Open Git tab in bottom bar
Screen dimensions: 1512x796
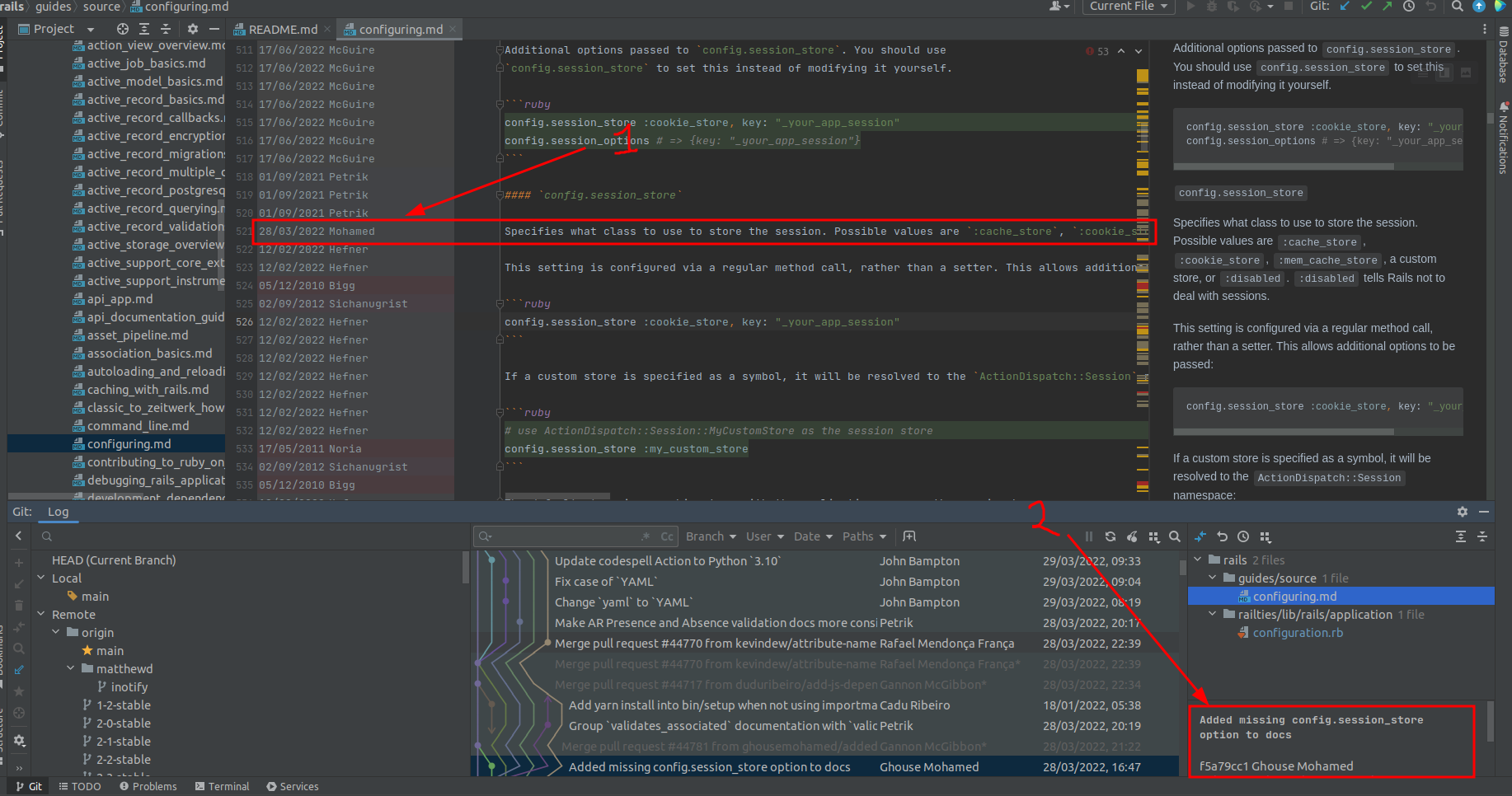click(x=29, y=786)
